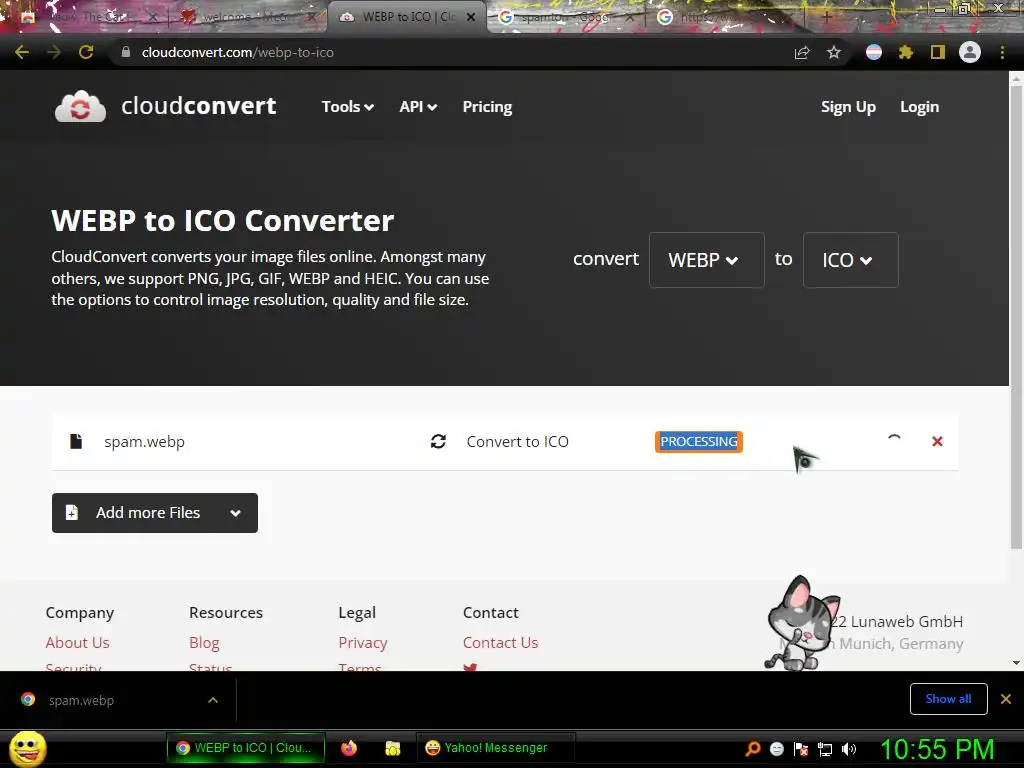Click the orange magnifier tray icon

coord(753,749)
